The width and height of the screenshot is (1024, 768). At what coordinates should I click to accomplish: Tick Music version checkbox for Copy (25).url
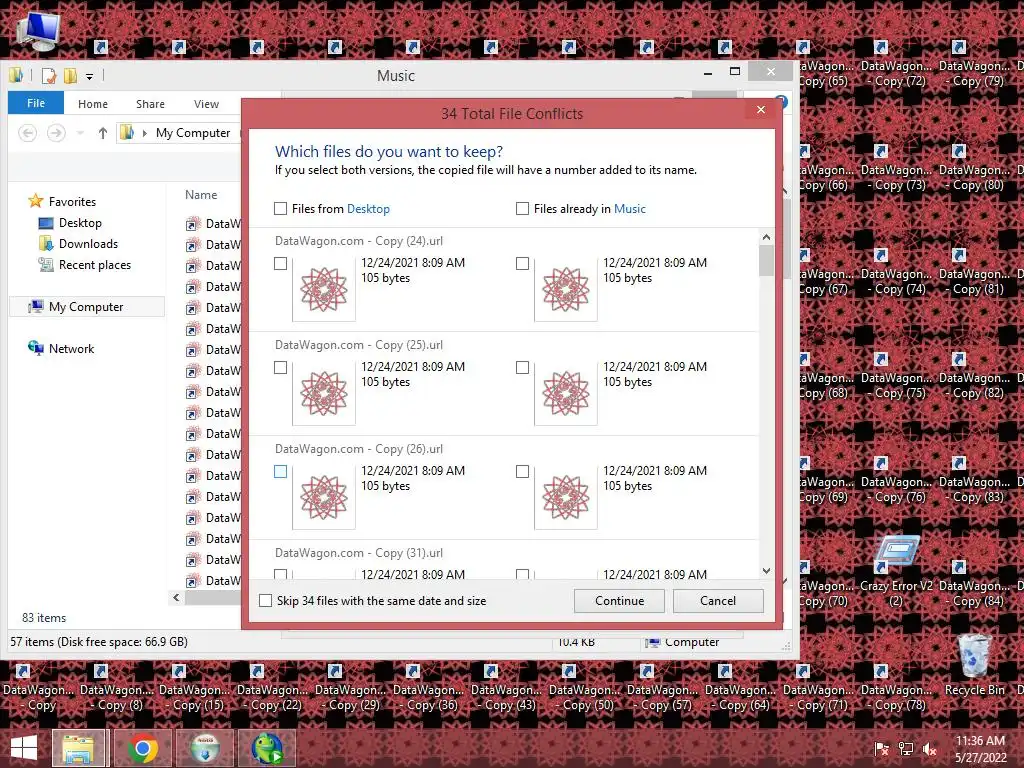click(x=522, y=368)
